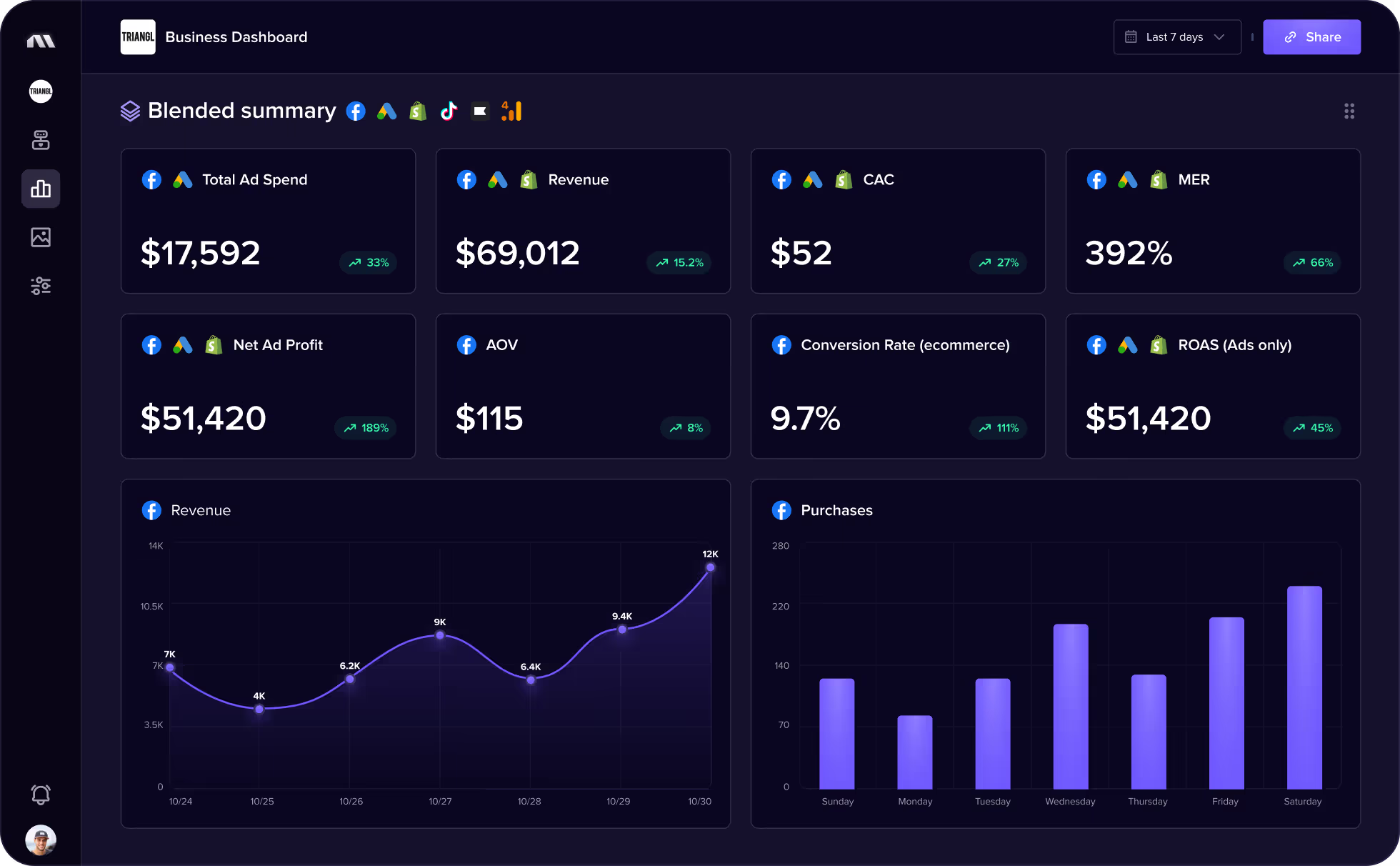The width and height of the screenshot is (1400, 866).
Task: Click the 33% change badge
Action: click(x=368, y=262)
